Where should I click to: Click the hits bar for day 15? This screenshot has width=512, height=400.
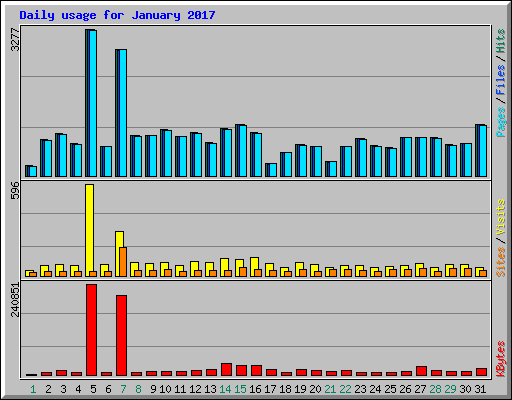241,151
